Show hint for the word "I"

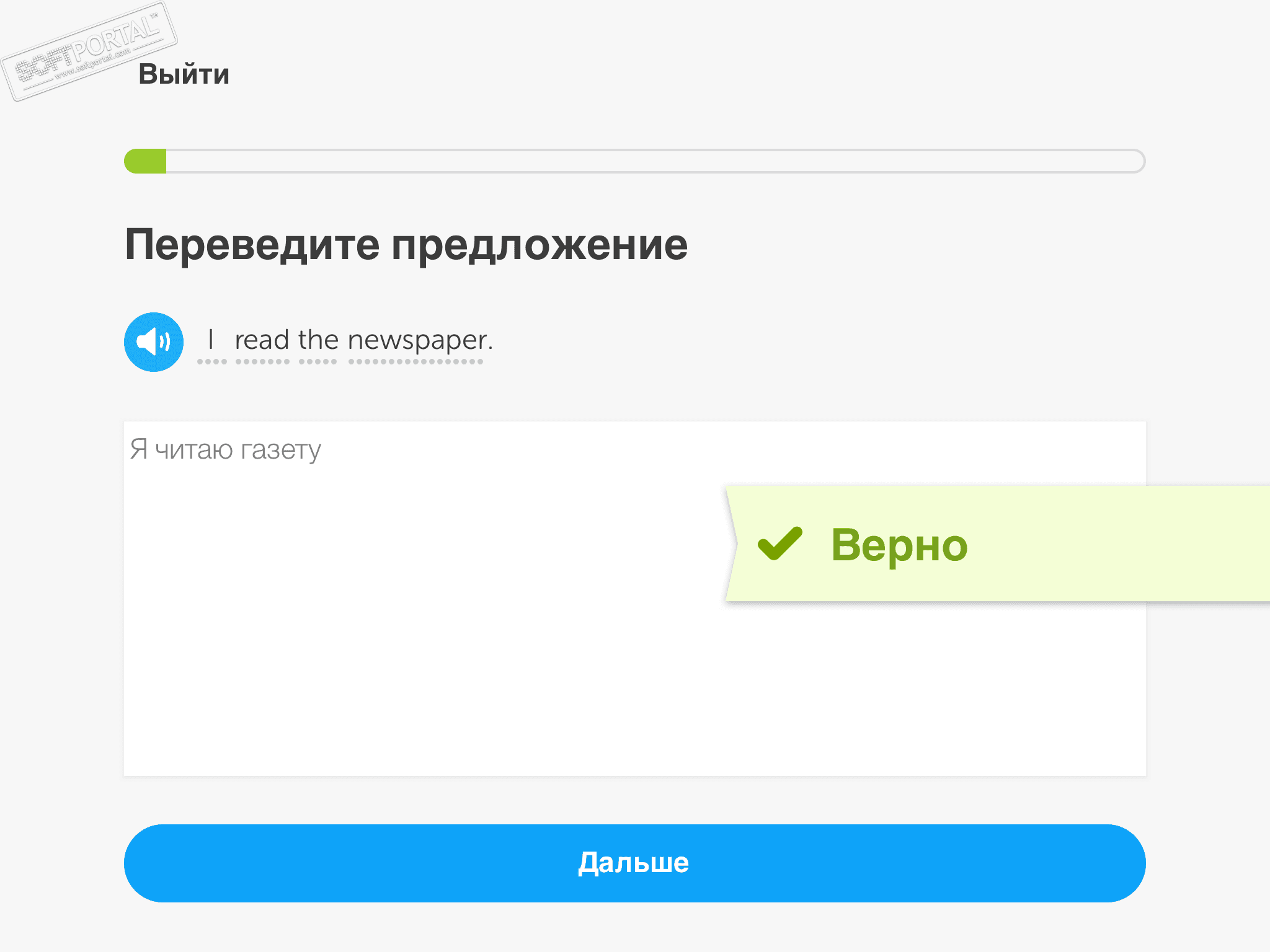211,340
